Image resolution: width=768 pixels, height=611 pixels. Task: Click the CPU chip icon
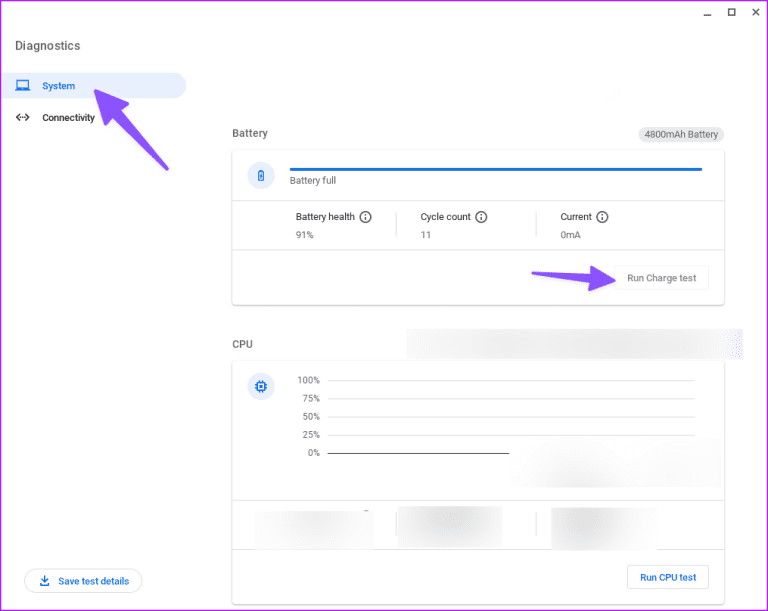tap(261, 386)
